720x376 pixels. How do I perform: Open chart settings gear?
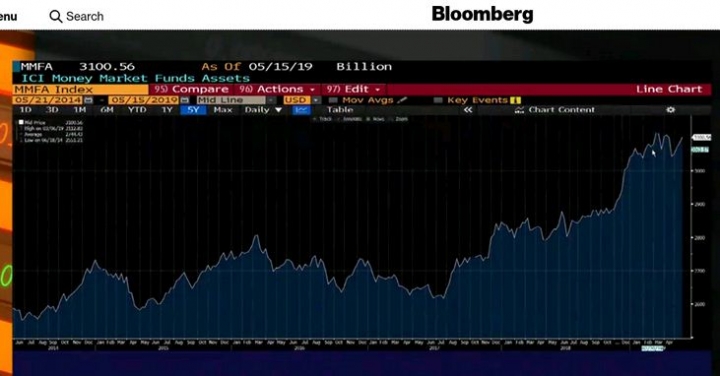(x=670, y=110)
